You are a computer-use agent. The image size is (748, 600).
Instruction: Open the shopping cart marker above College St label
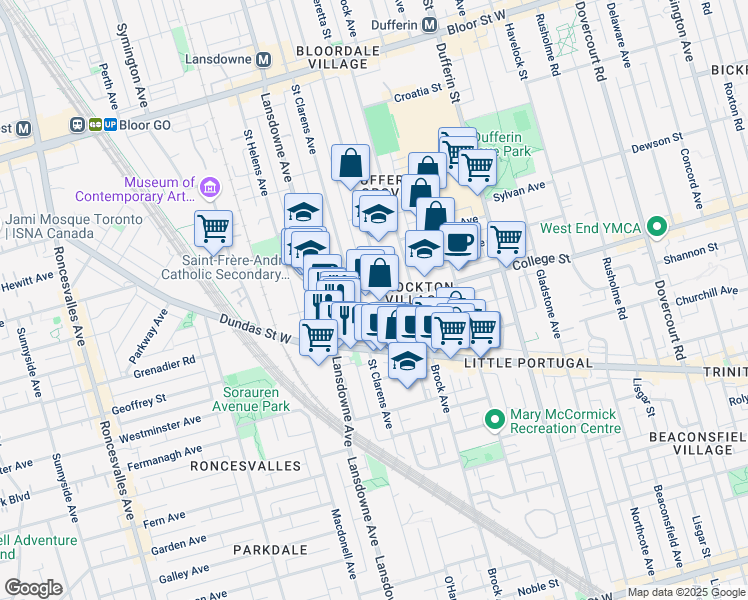[507, 241]
